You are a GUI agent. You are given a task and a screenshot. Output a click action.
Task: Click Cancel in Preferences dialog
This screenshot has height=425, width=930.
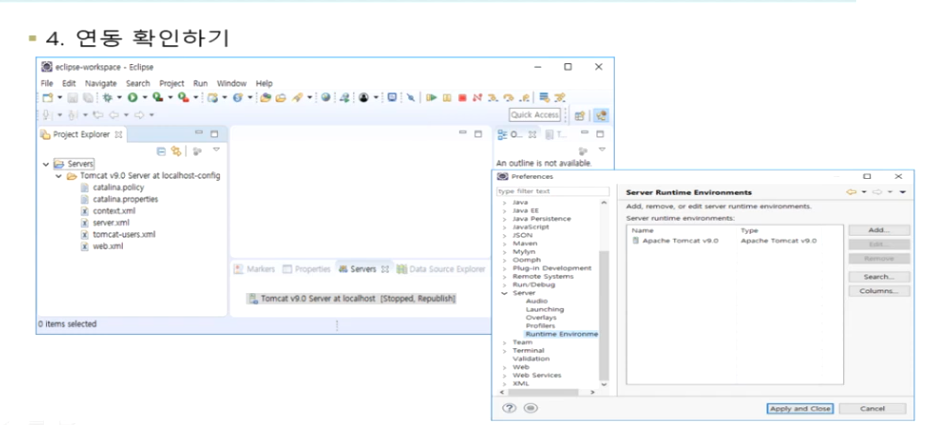872,408
